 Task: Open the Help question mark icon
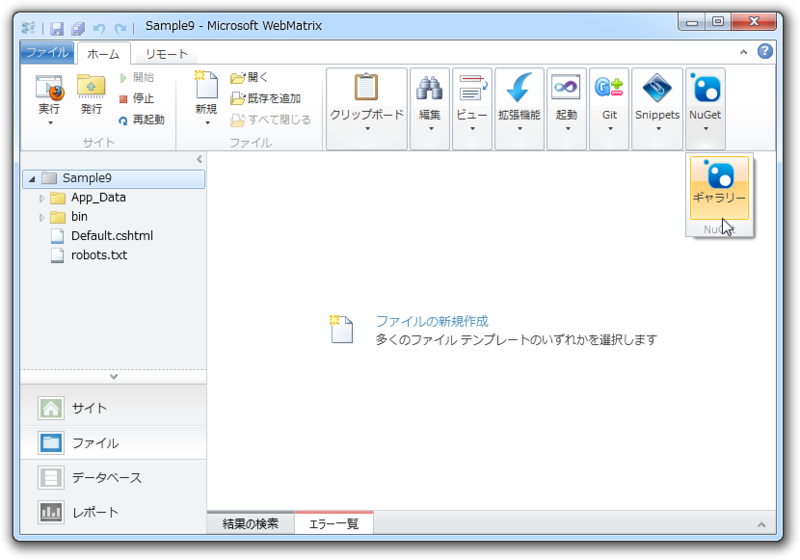click(x=764, y=51)
